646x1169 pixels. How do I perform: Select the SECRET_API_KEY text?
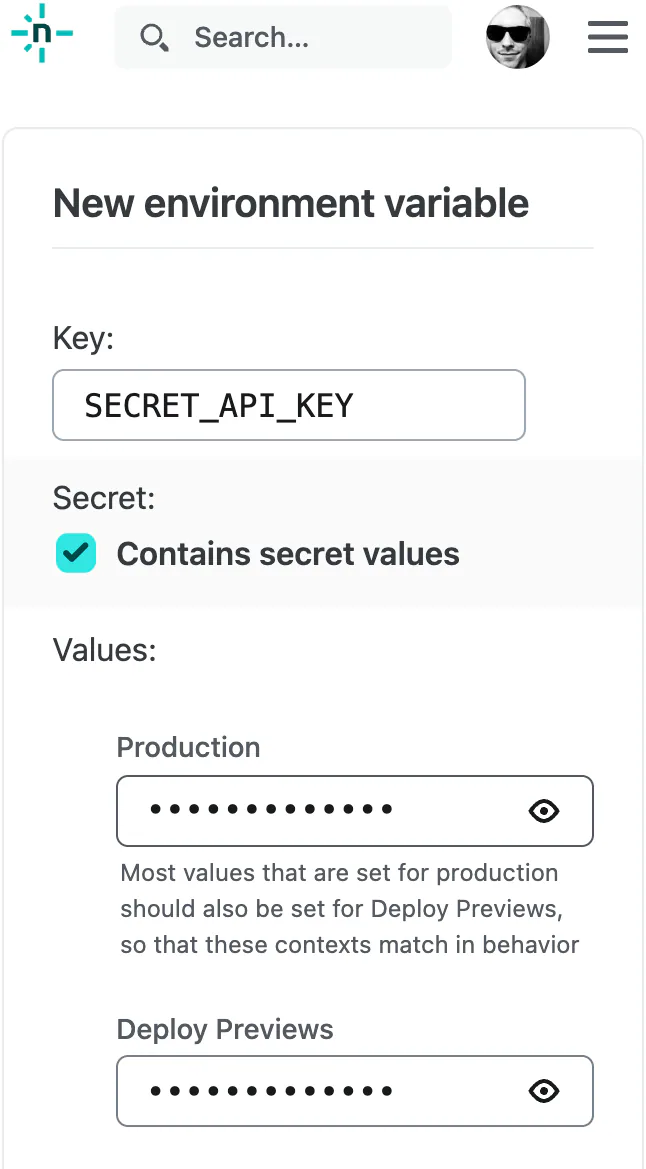click(218, 405)
